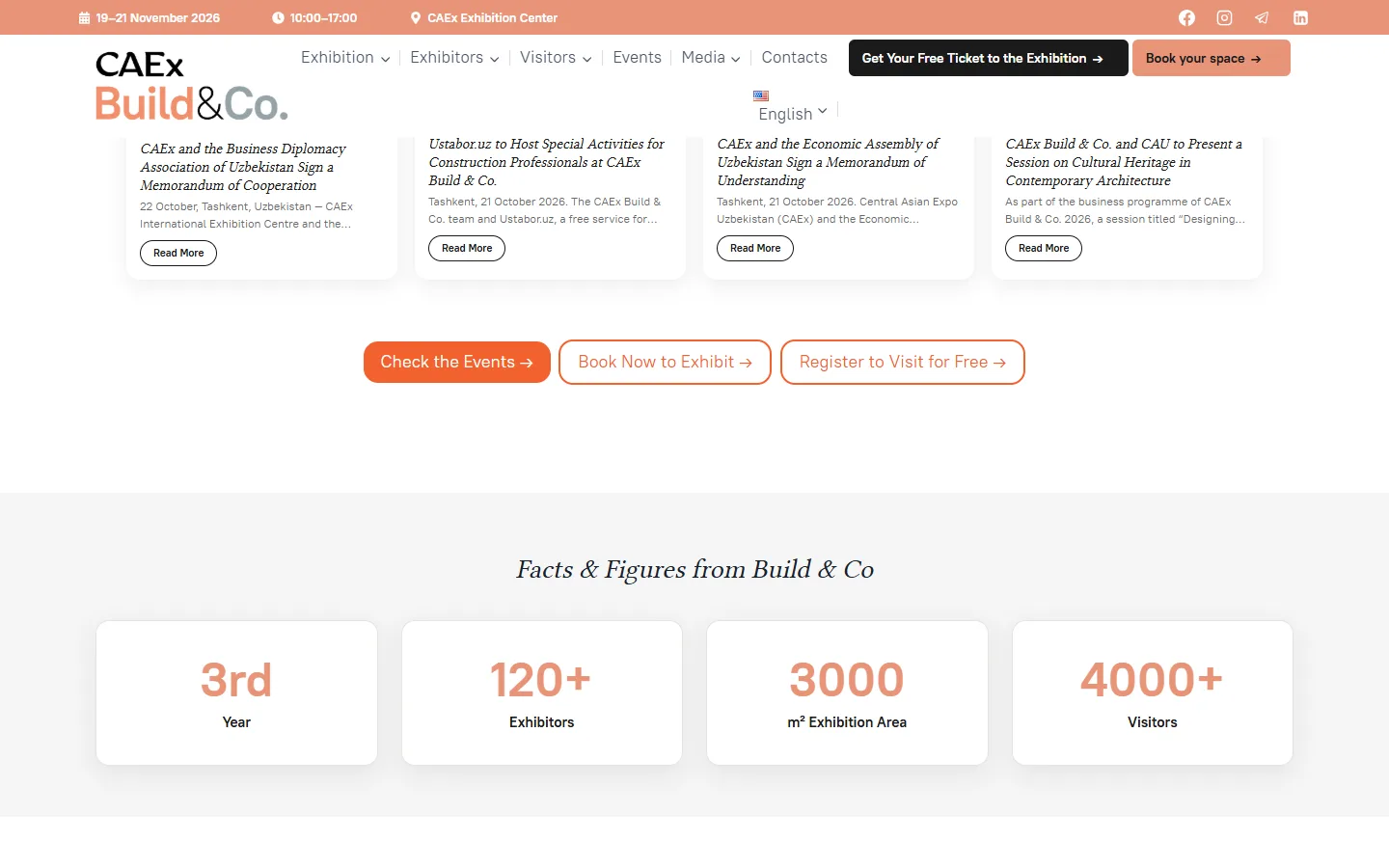Click the 4000+ Visitors fact card

coord(1152,692)
